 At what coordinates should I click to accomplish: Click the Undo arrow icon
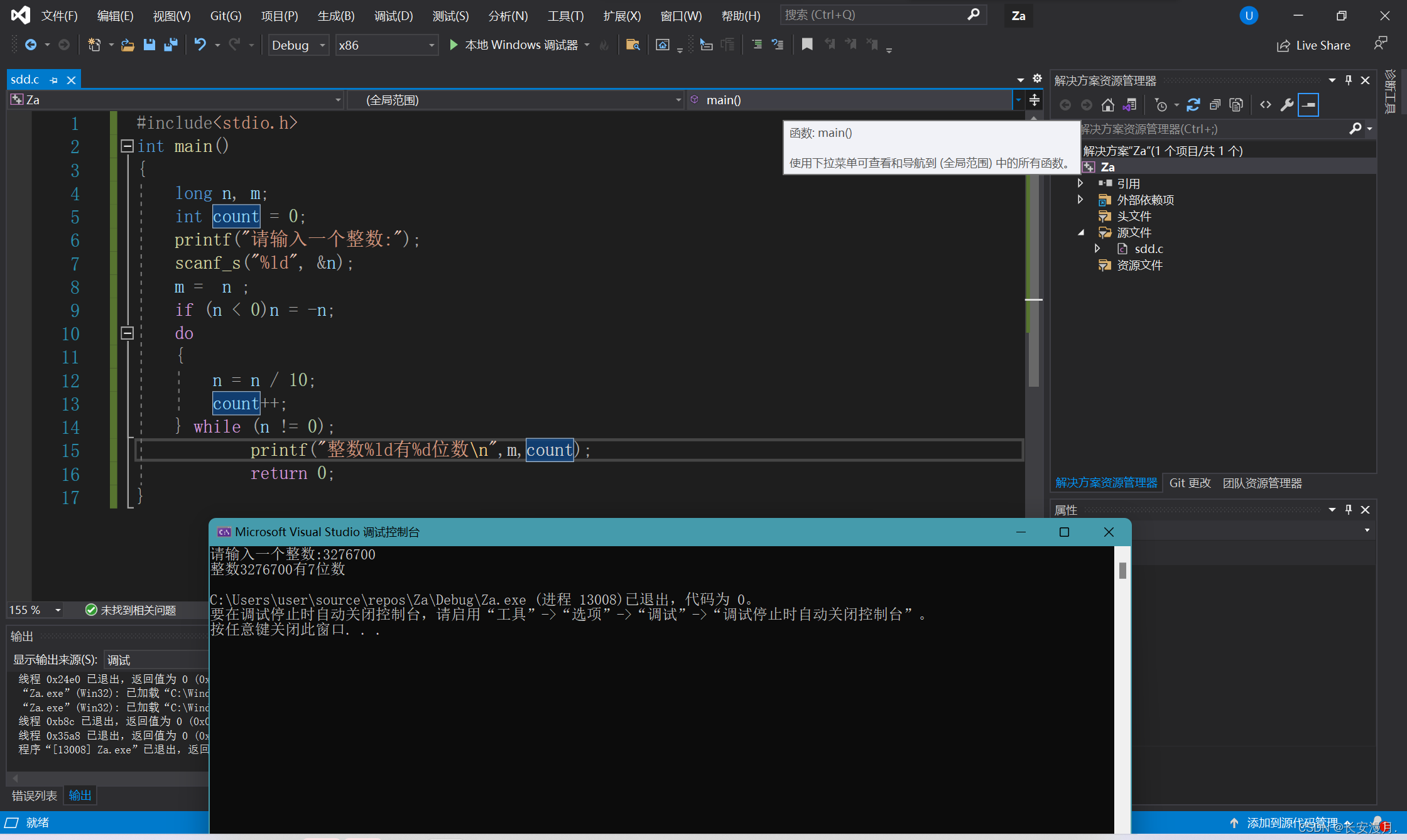pyautogui.click(x=200, y=45)
